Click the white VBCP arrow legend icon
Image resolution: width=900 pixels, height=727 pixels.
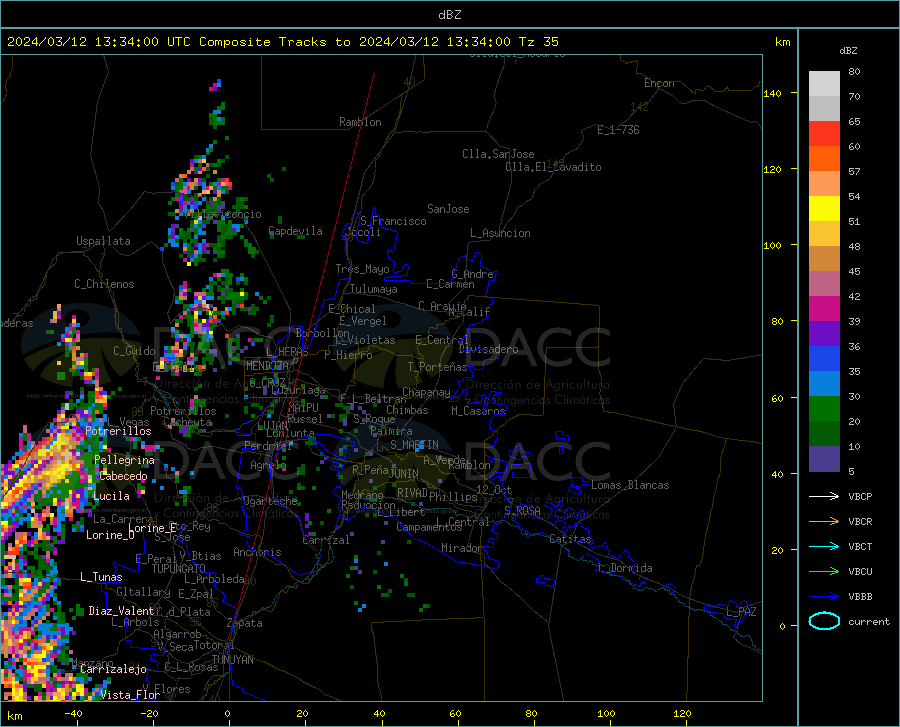[824, 496]
